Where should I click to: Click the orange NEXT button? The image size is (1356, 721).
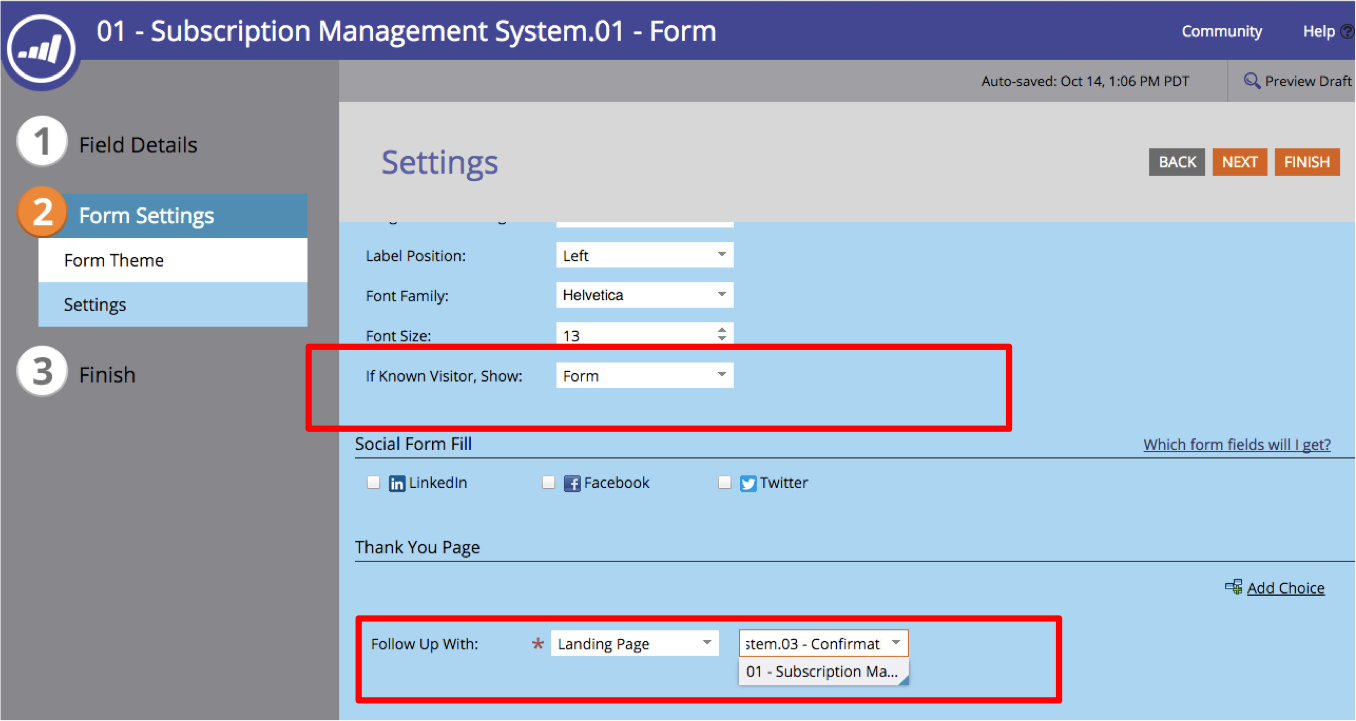[x=1239, y=162]
